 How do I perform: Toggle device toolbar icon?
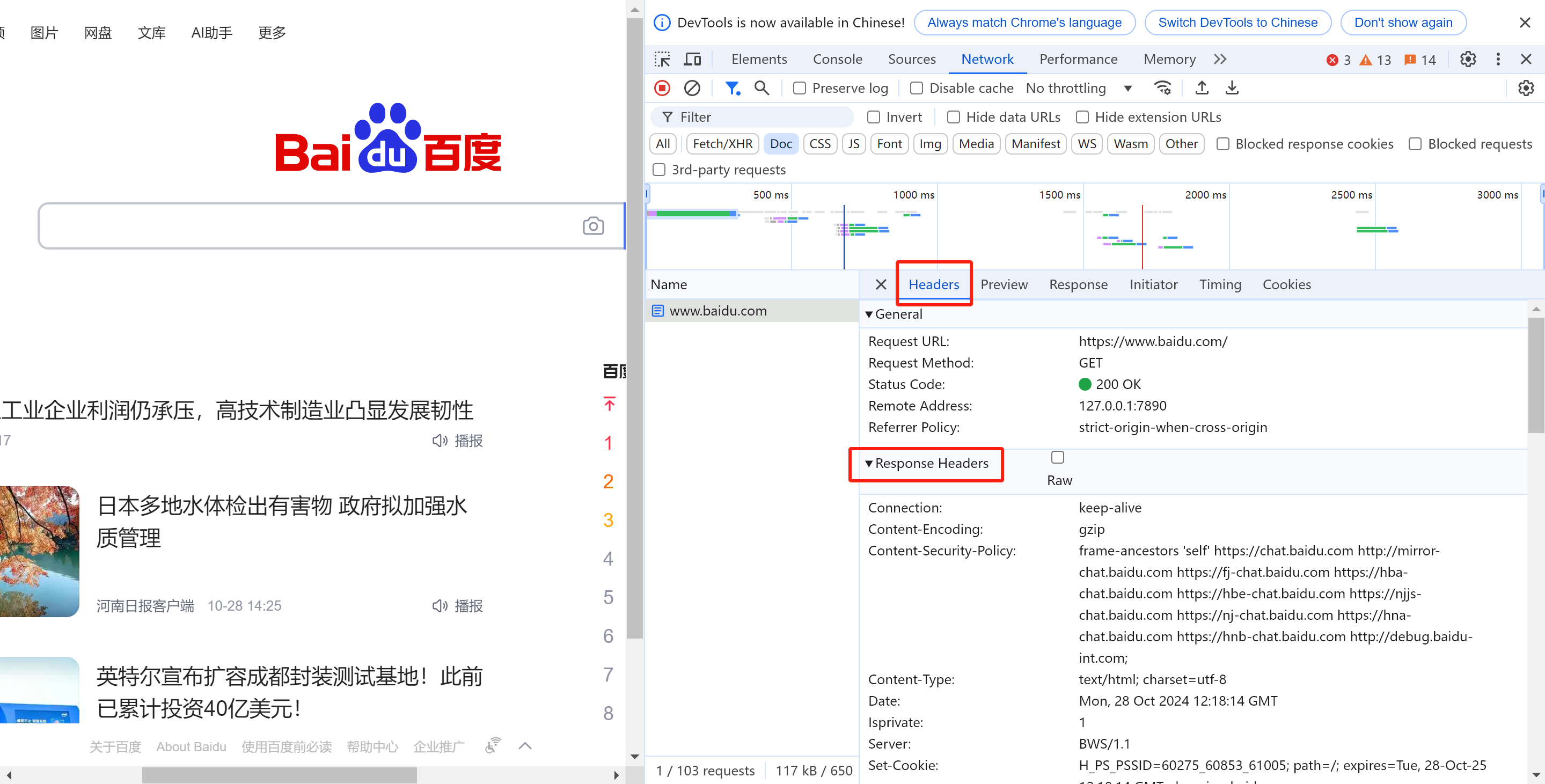(693, 60)
